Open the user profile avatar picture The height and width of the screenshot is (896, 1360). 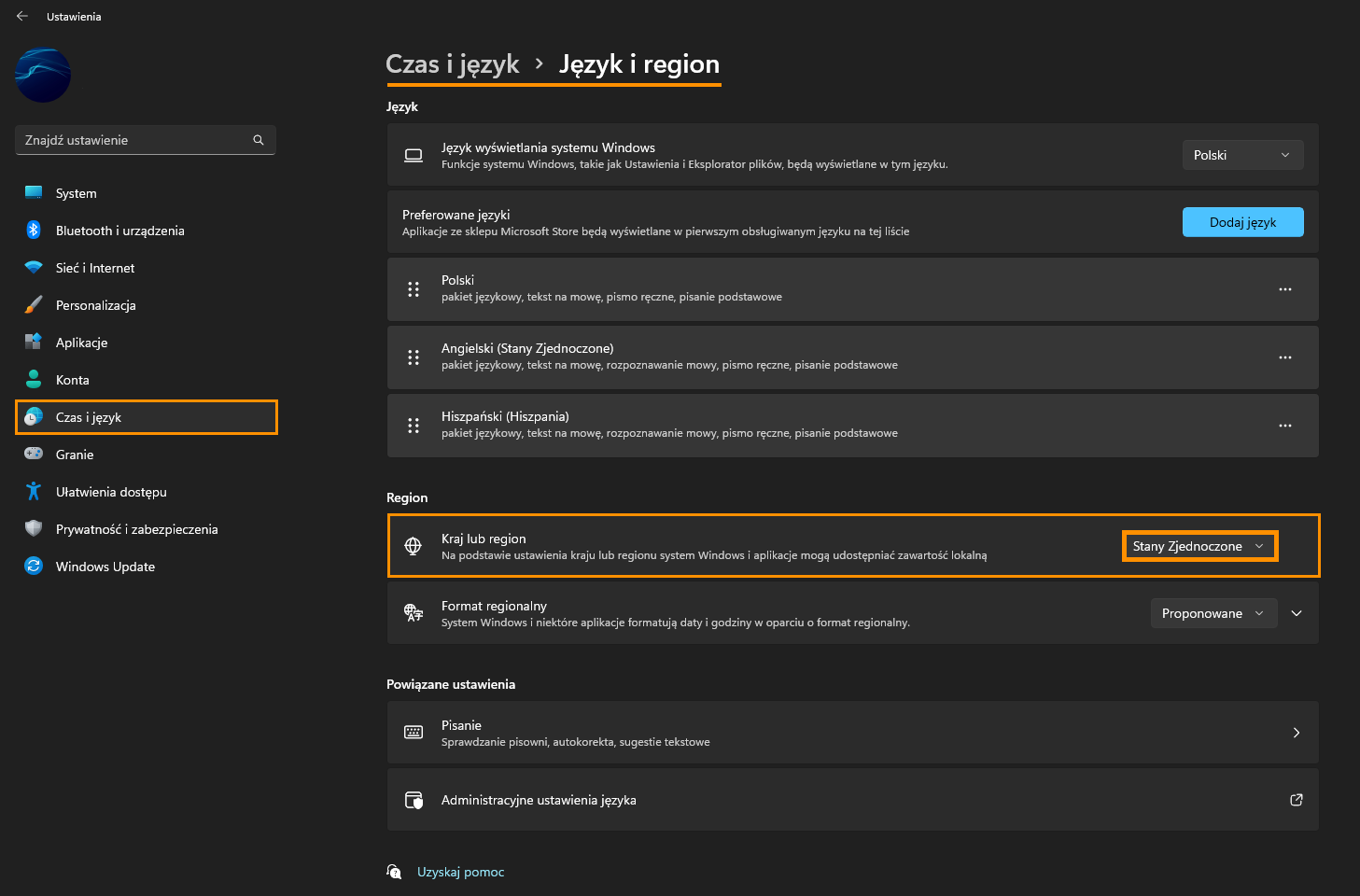(43, 75)
